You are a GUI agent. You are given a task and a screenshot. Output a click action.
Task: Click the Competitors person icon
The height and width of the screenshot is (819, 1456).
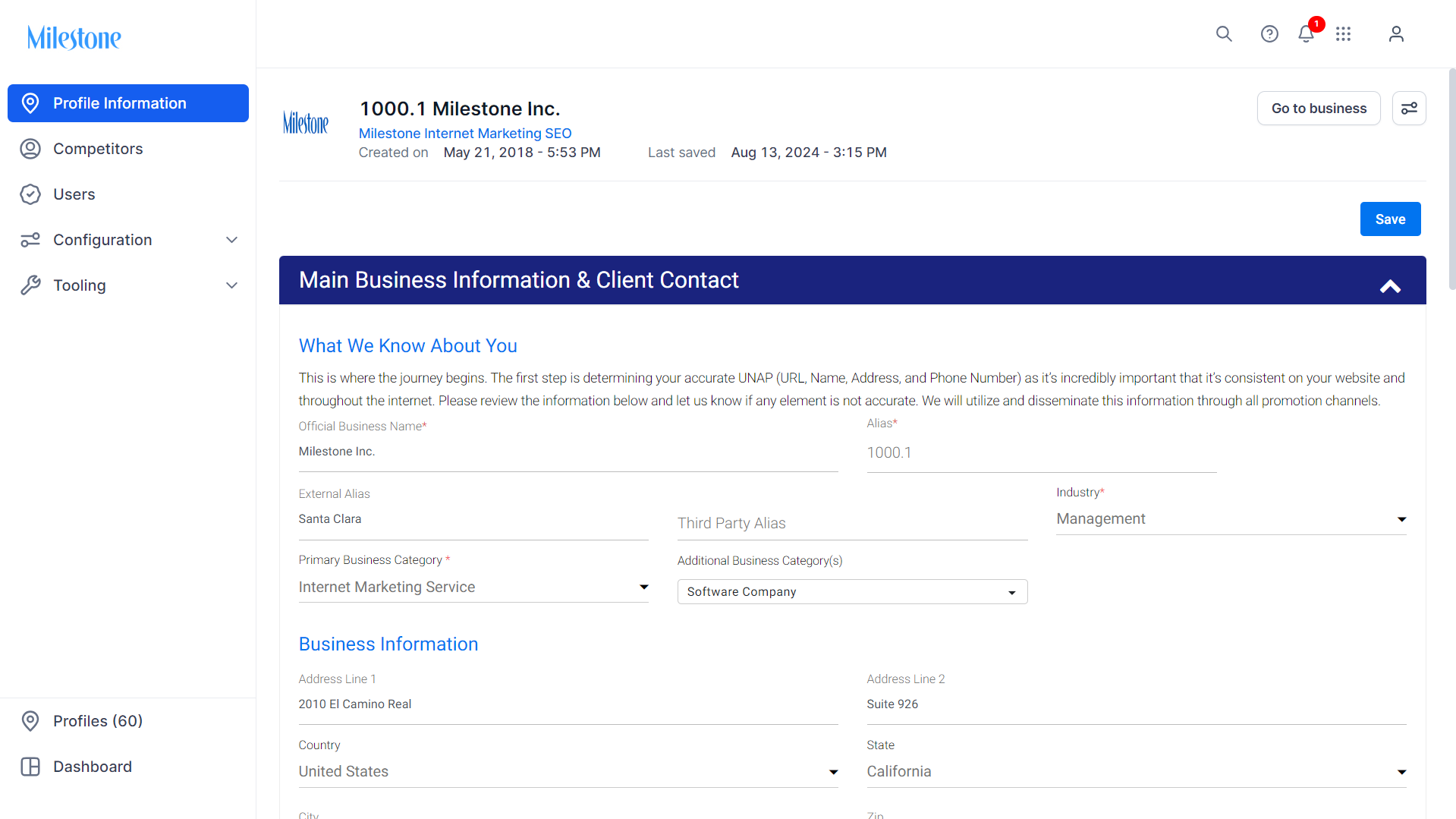[30, 149]
